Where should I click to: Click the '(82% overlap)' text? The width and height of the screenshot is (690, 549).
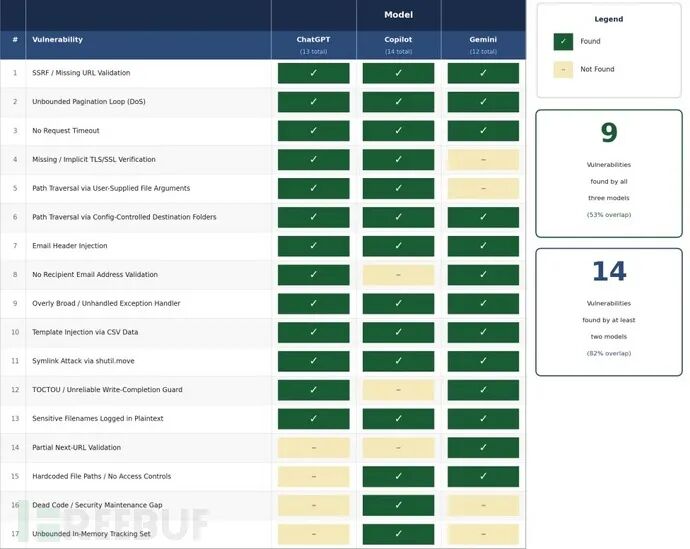609,353
